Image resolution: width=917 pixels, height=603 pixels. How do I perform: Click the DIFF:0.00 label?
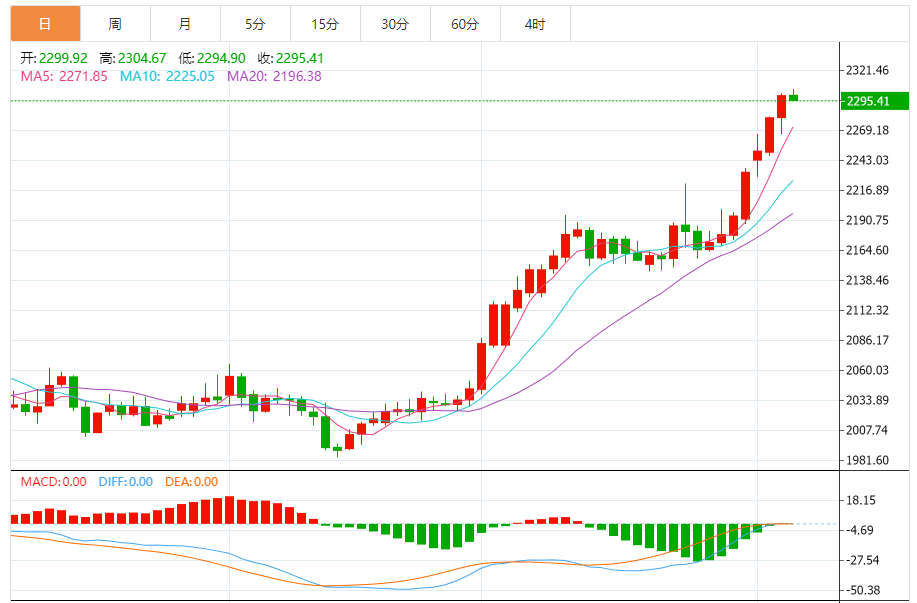[x=126, y=481]
